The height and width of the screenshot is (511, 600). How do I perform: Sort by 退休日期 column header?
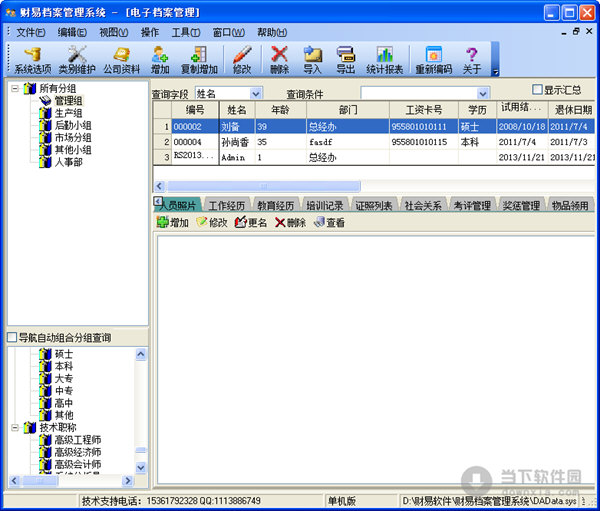click(572, 110)
